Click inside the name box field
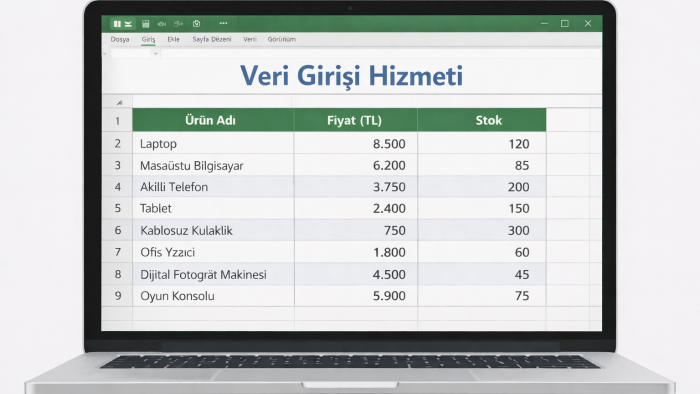This screenshot has width=700, height=394. (x=131, y=54)
